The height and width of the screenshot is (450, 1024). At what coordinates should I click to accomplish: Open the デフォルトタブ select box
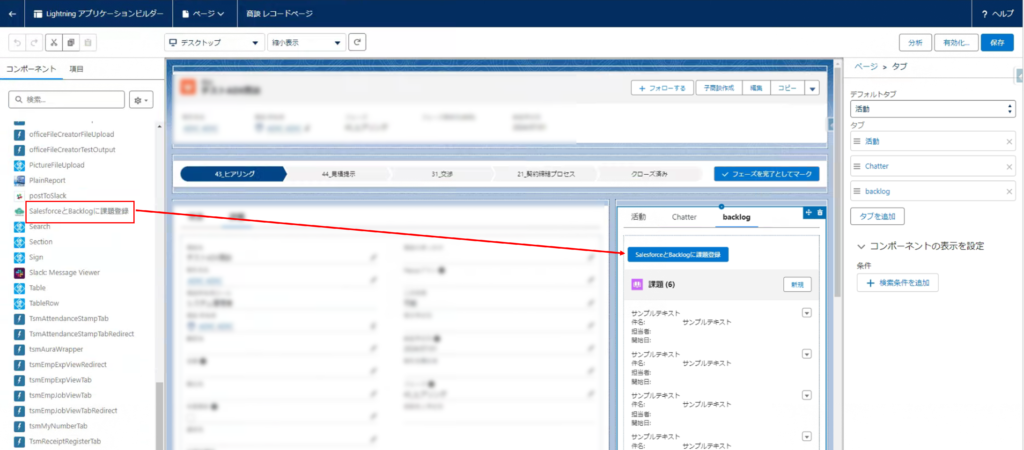[934, 109]
